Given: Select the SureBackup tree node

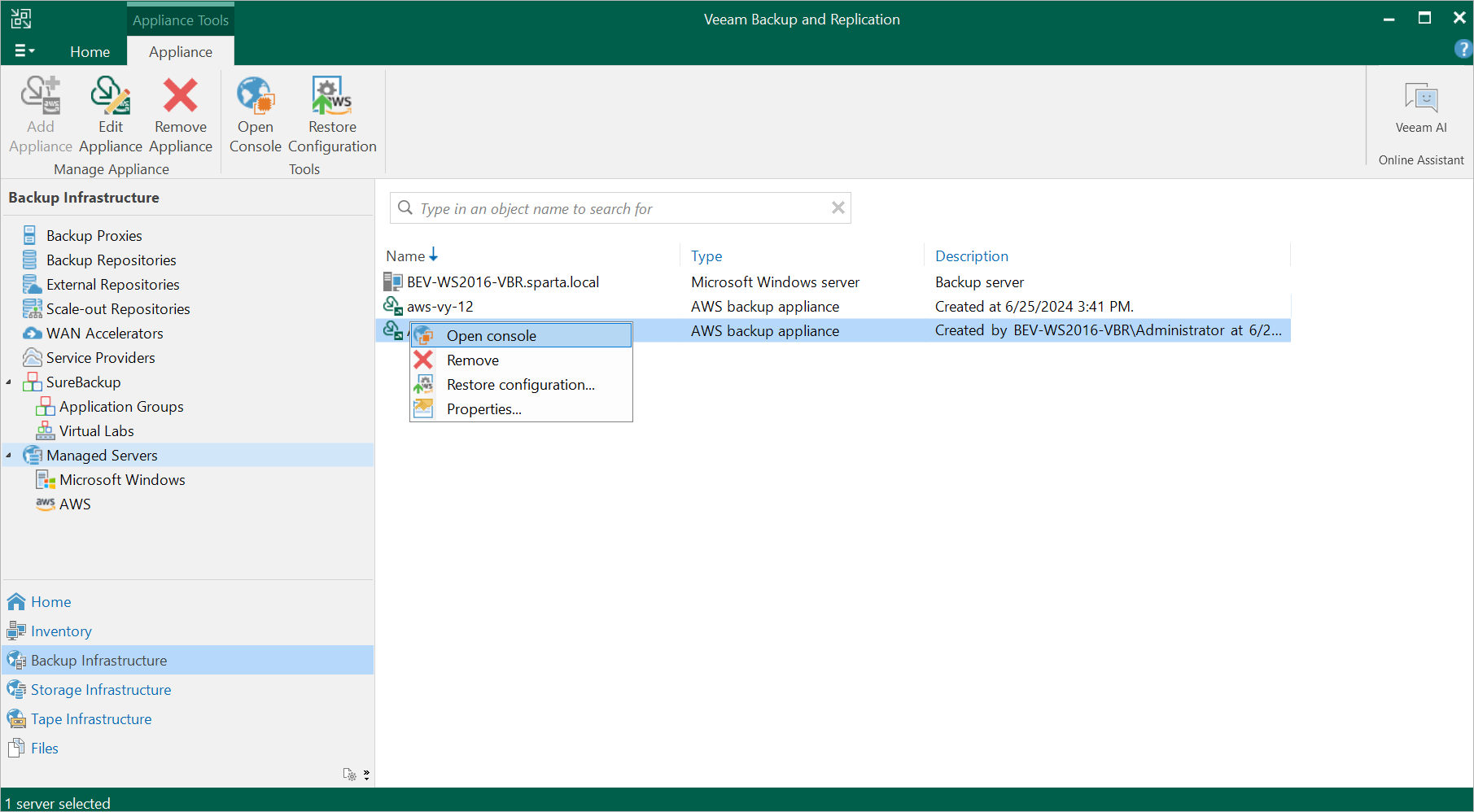Looking at the screenshot, I should (x=83, y=382).
